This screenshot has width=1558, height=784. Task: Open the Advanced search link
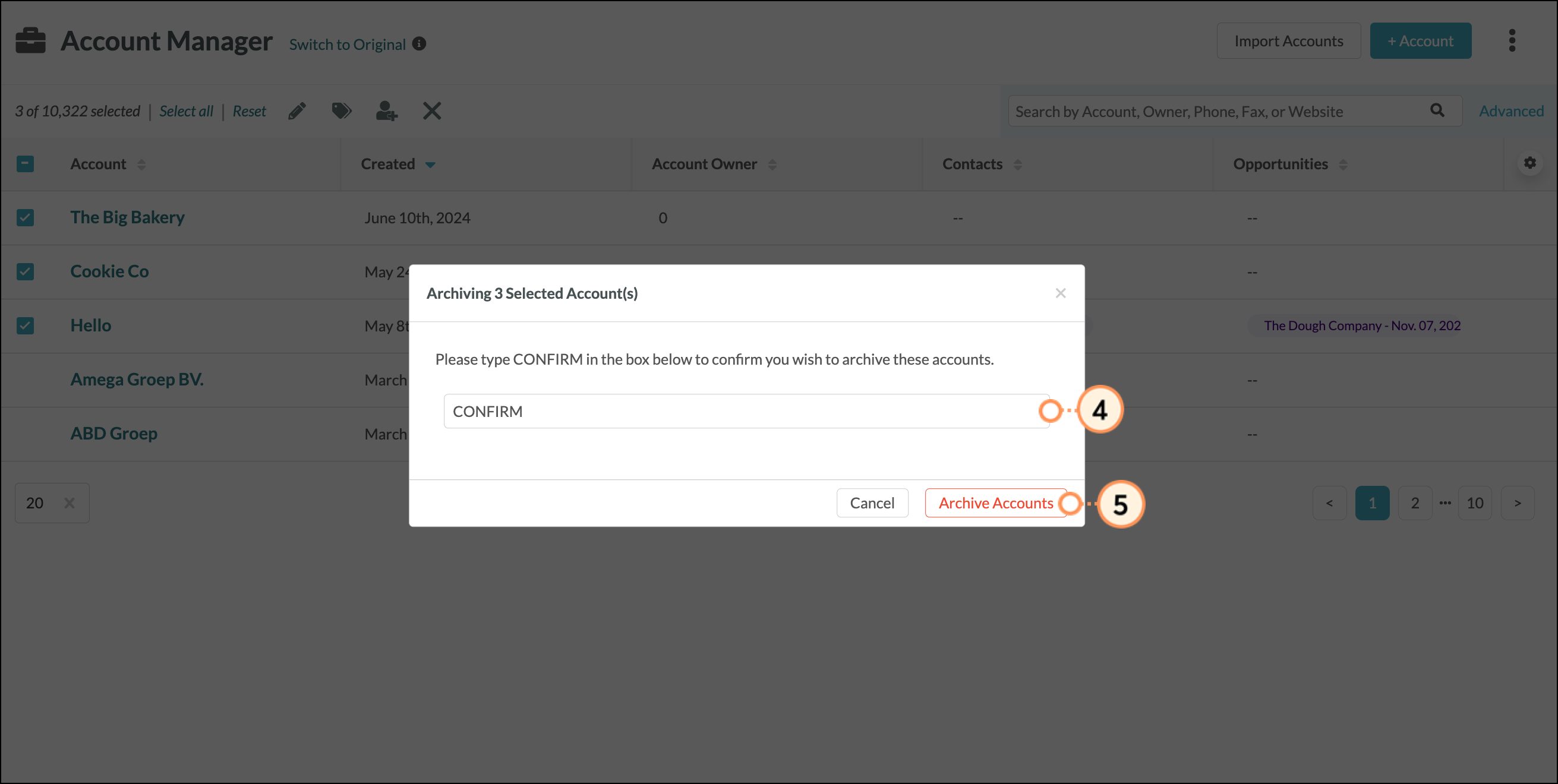[x=1512, y=111]
